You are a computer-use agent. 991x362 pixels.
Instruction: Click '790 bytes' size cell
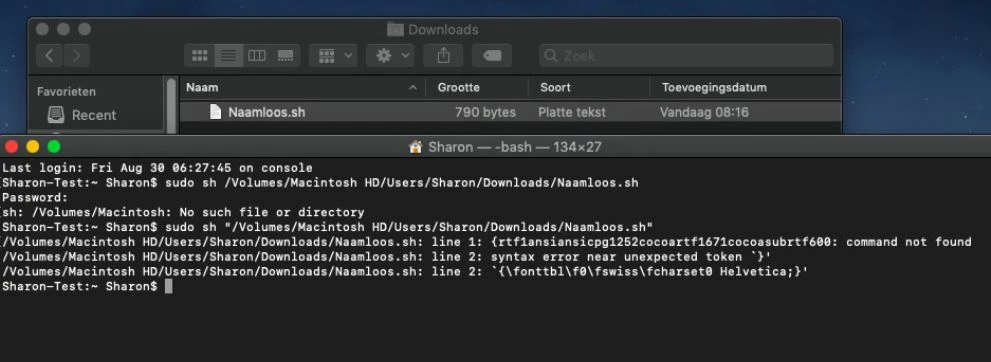pyautogui.click(x=485, y=112)
